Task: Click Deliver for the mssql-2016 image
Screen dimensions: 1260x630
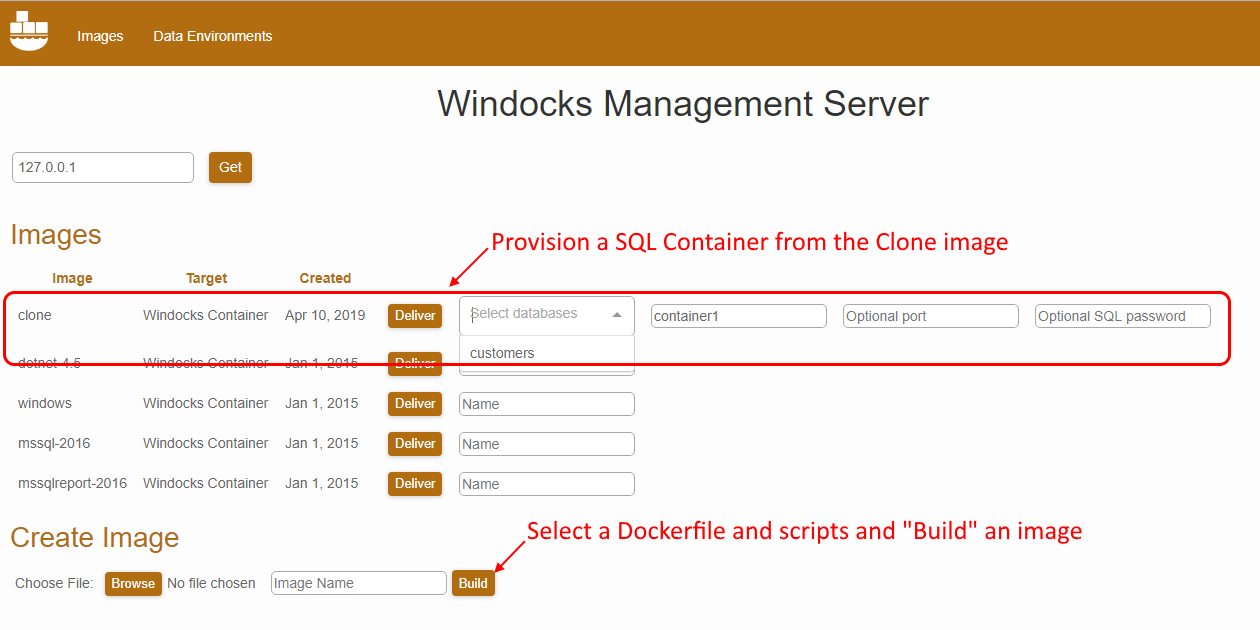Action: 415,444
